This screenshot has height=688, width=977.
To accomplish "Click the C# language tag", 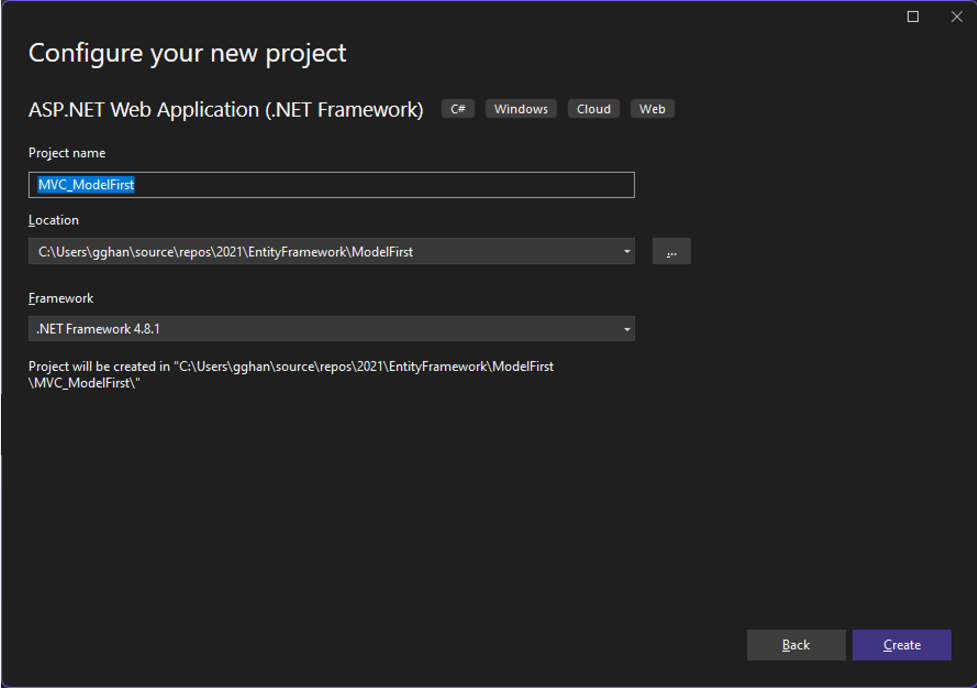I will coord(458,109).
